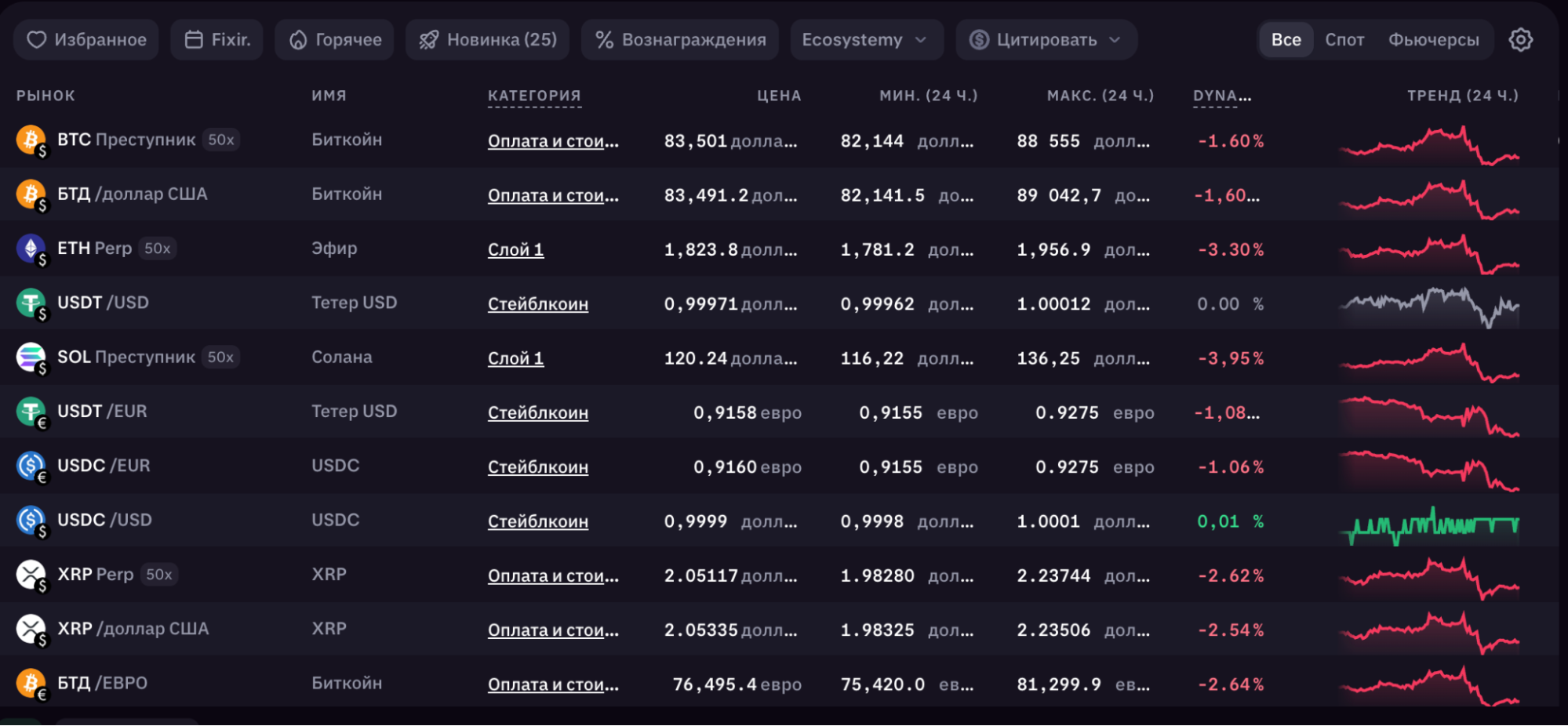
Task: Click the 0,01 % green change value
Action: click(1231, 521)
